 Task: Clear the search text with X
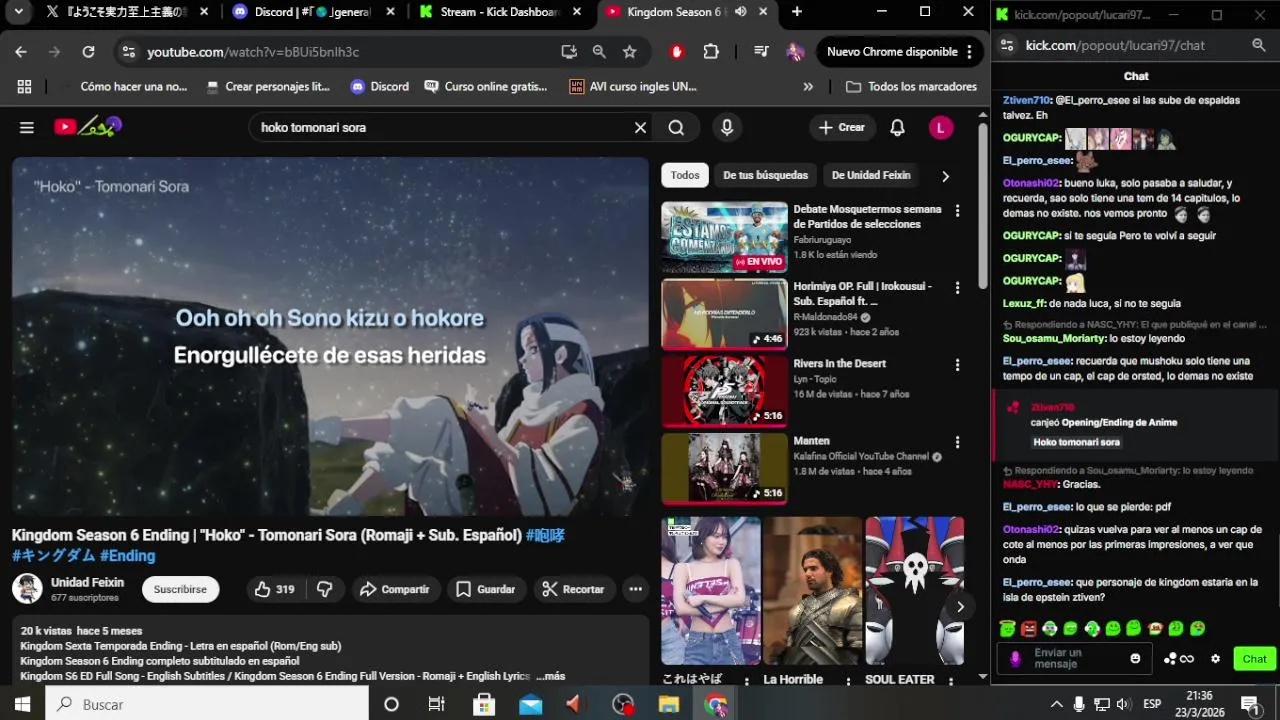click(640, 127)
